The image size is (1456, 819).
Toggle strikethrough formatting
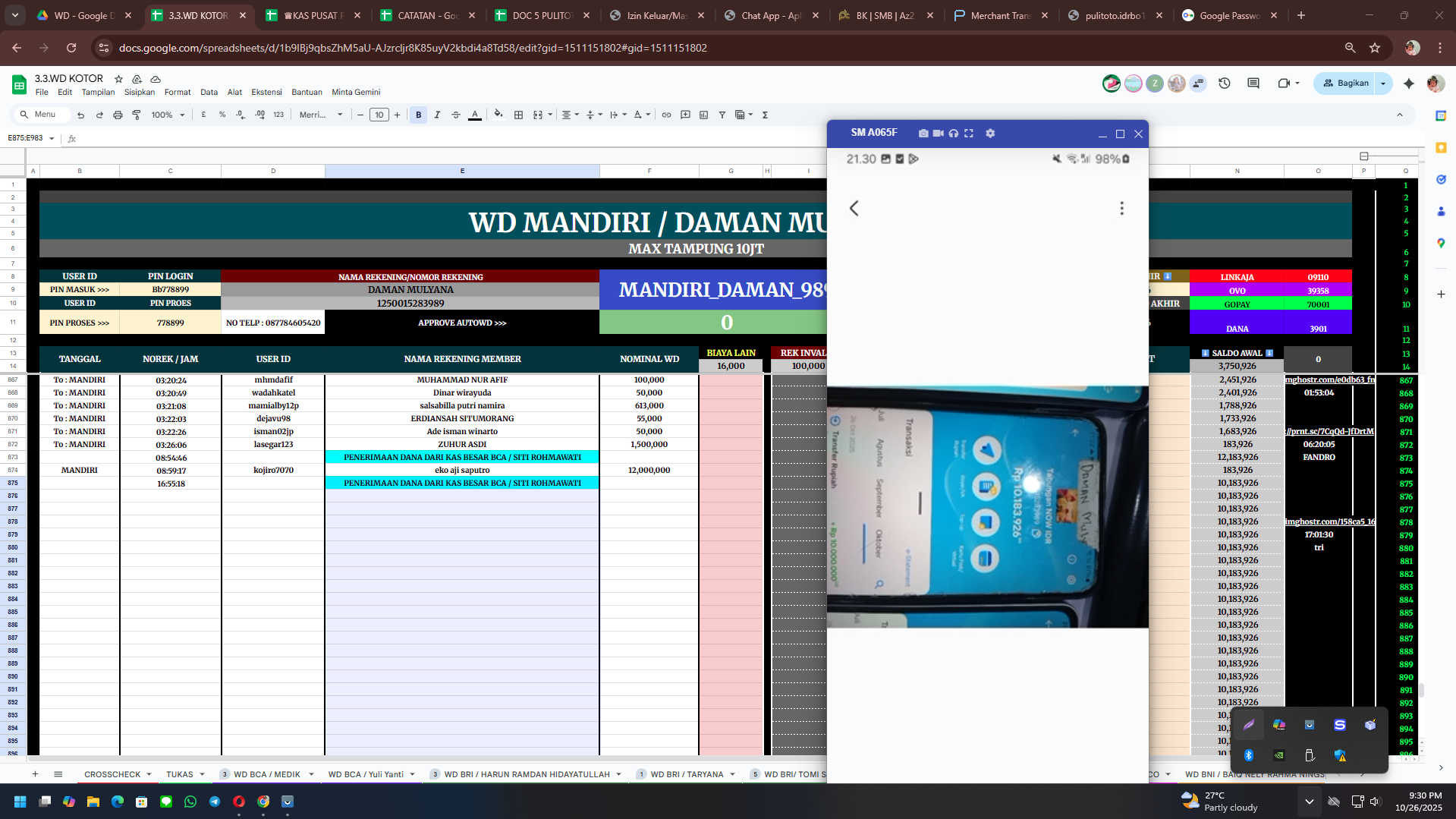click(x=456, y=115)
